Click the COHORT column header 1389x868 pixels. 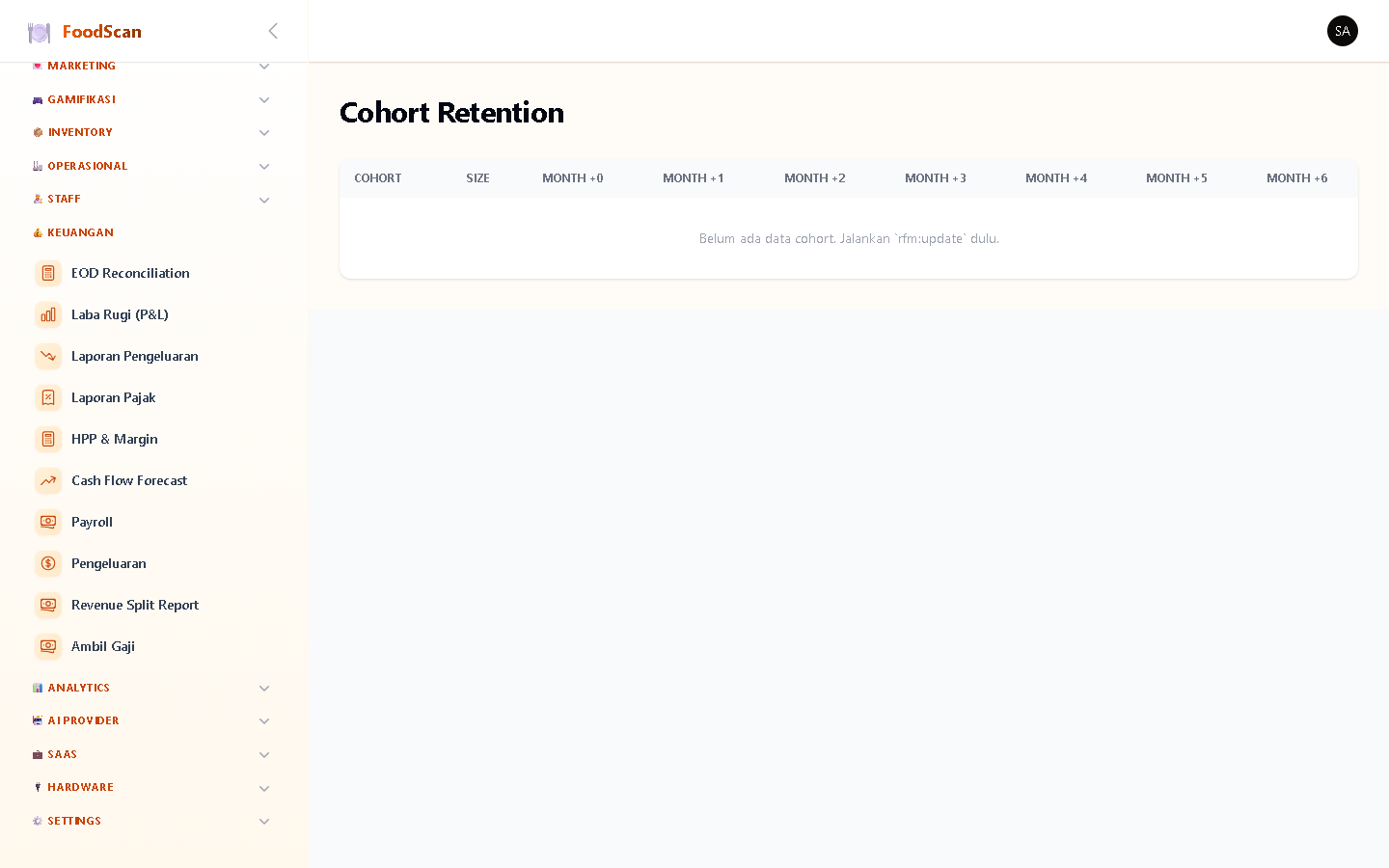click(x=378, y=178)
